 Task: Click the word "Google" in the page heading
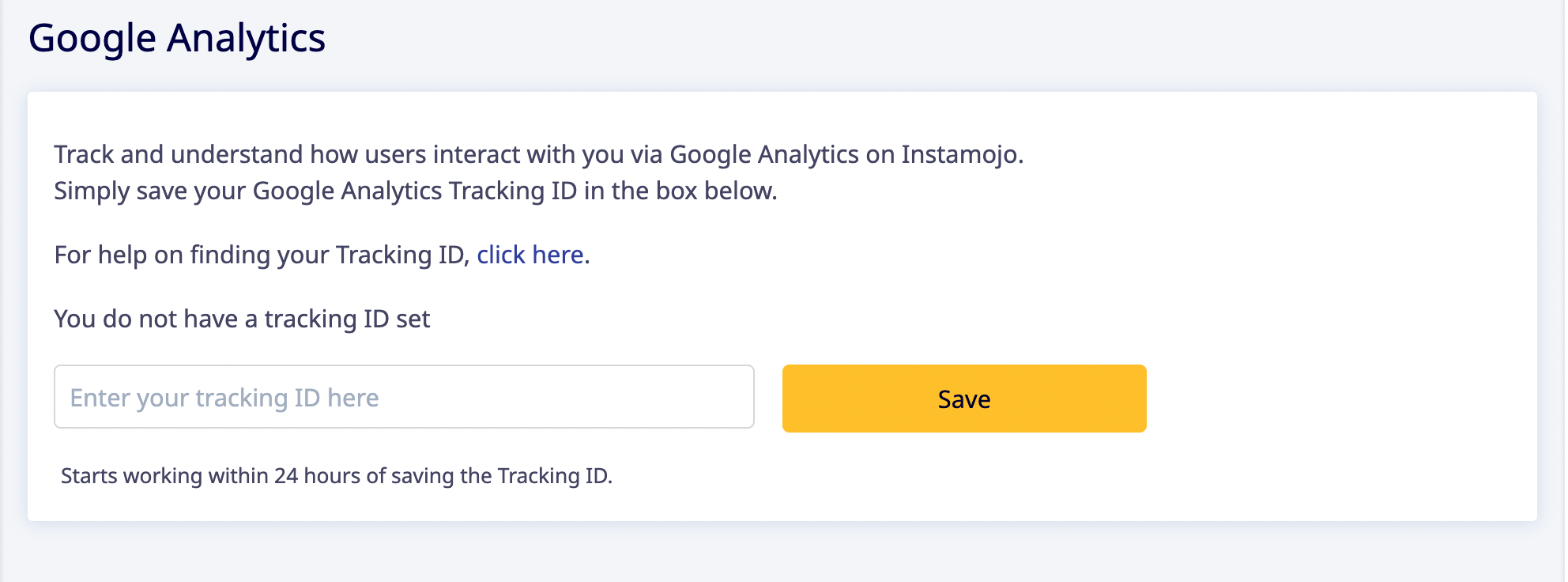click(92, 38)
